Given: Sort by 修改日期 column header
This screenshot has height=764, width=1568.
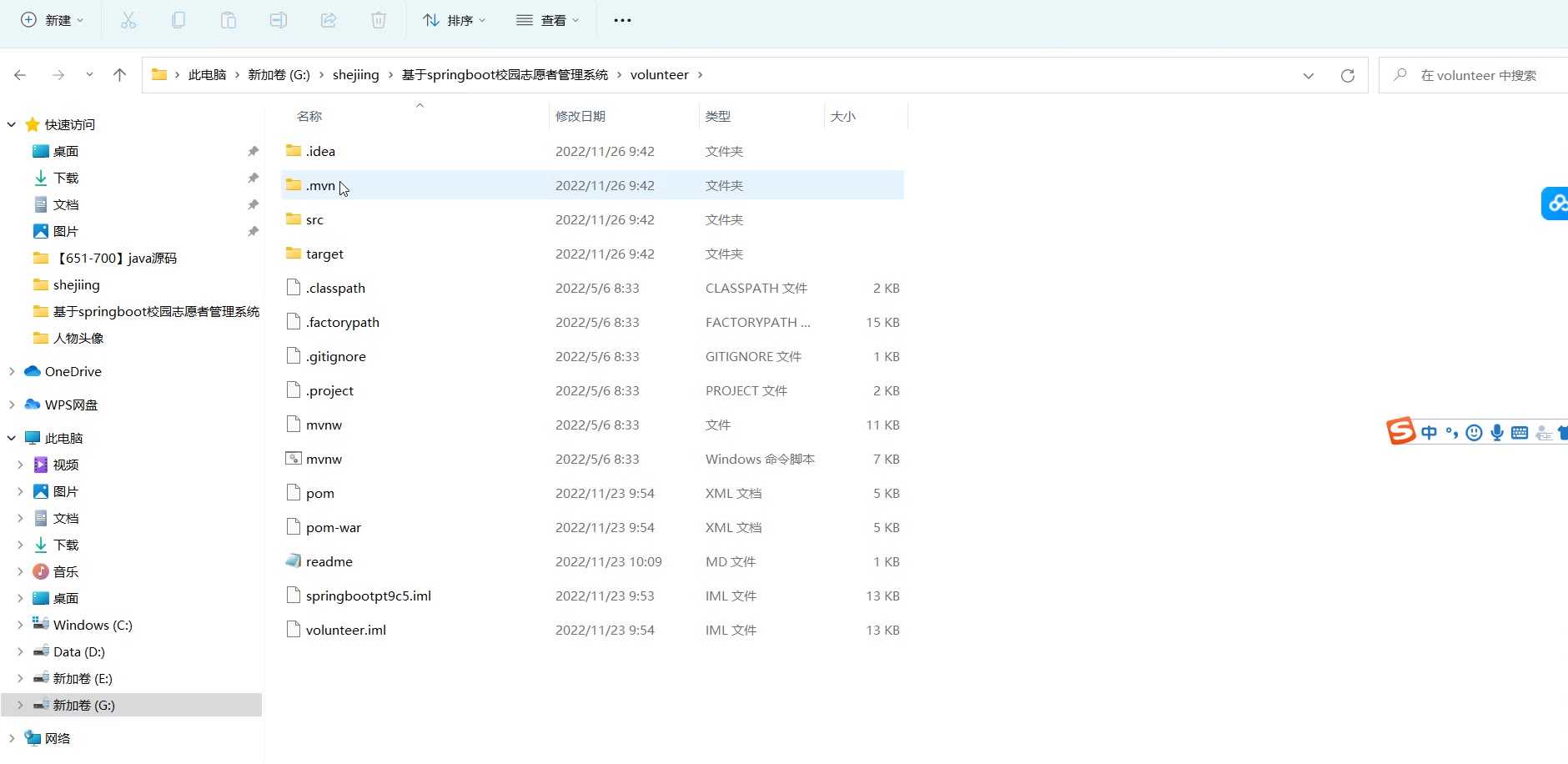Looking at the screenshot, I should [x=580, y=116].
